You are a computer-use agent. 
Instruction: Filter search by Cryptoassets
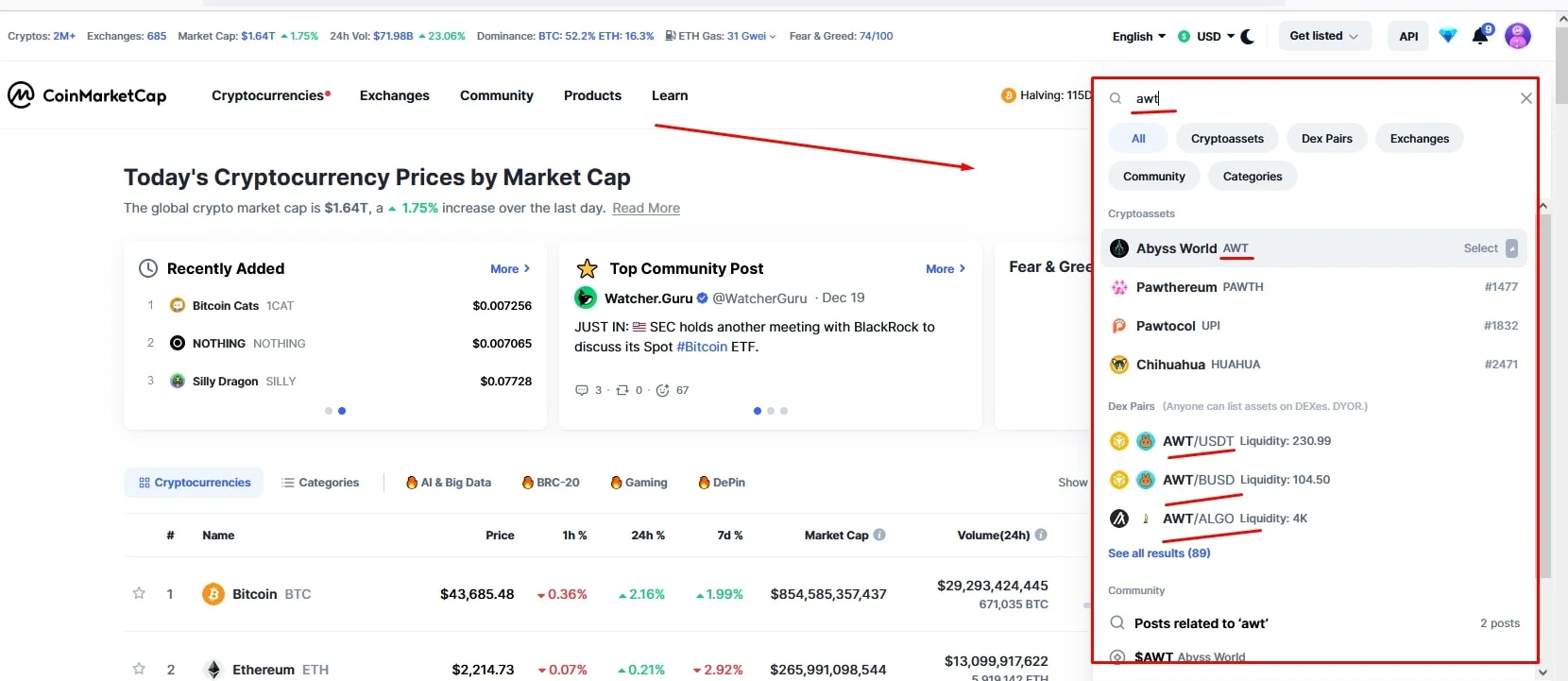1227,139
